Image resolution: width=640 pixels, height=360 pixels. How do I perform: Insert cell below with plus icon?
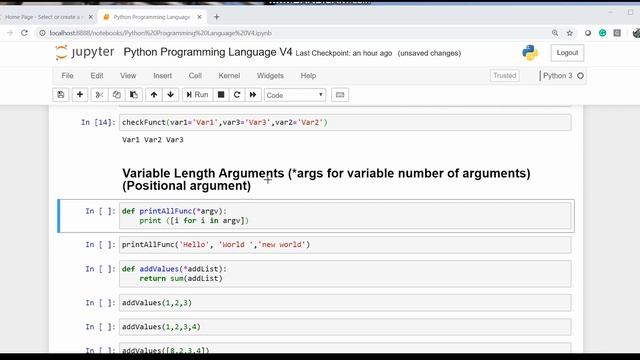point(80,95)
